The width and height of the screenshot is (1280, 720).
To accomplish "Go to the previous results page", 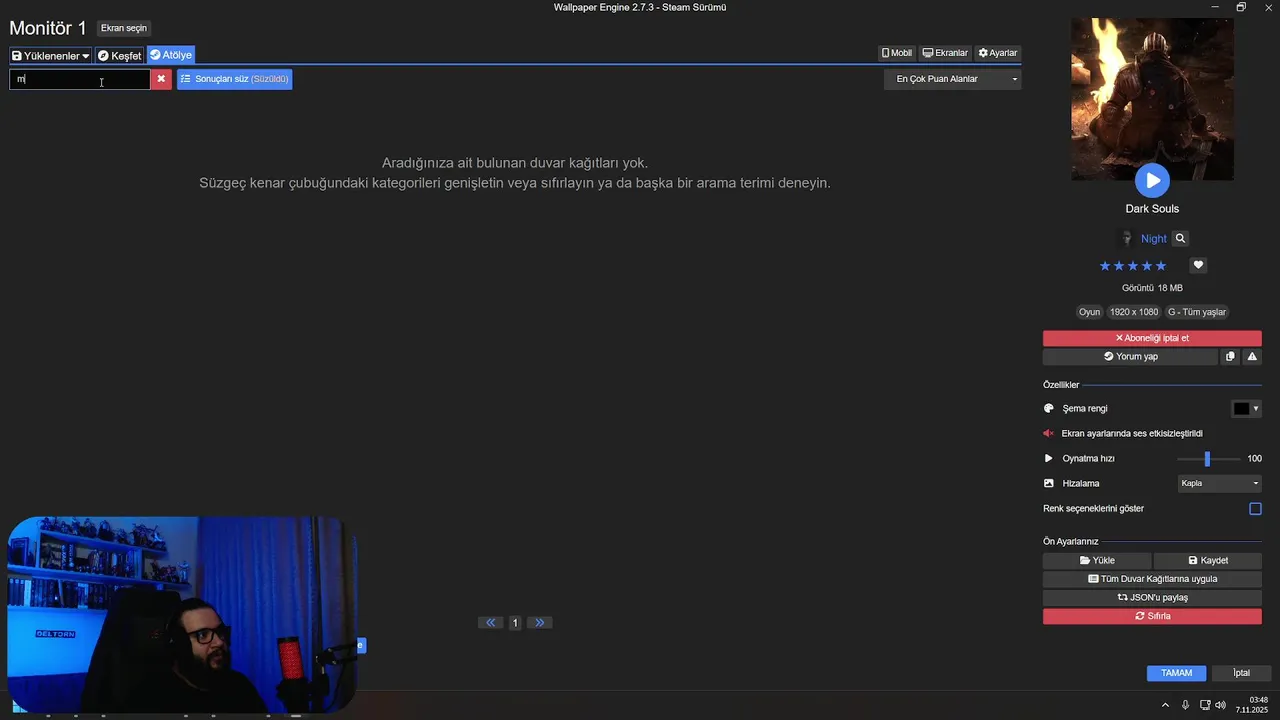I will point(490,622).
